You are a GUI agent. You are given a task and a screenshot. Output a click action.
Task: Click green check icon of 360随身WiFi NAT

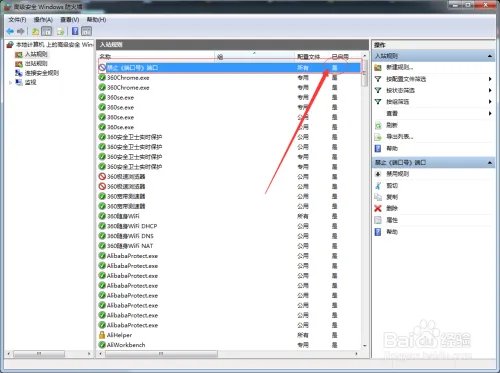[x=102, y=246]
